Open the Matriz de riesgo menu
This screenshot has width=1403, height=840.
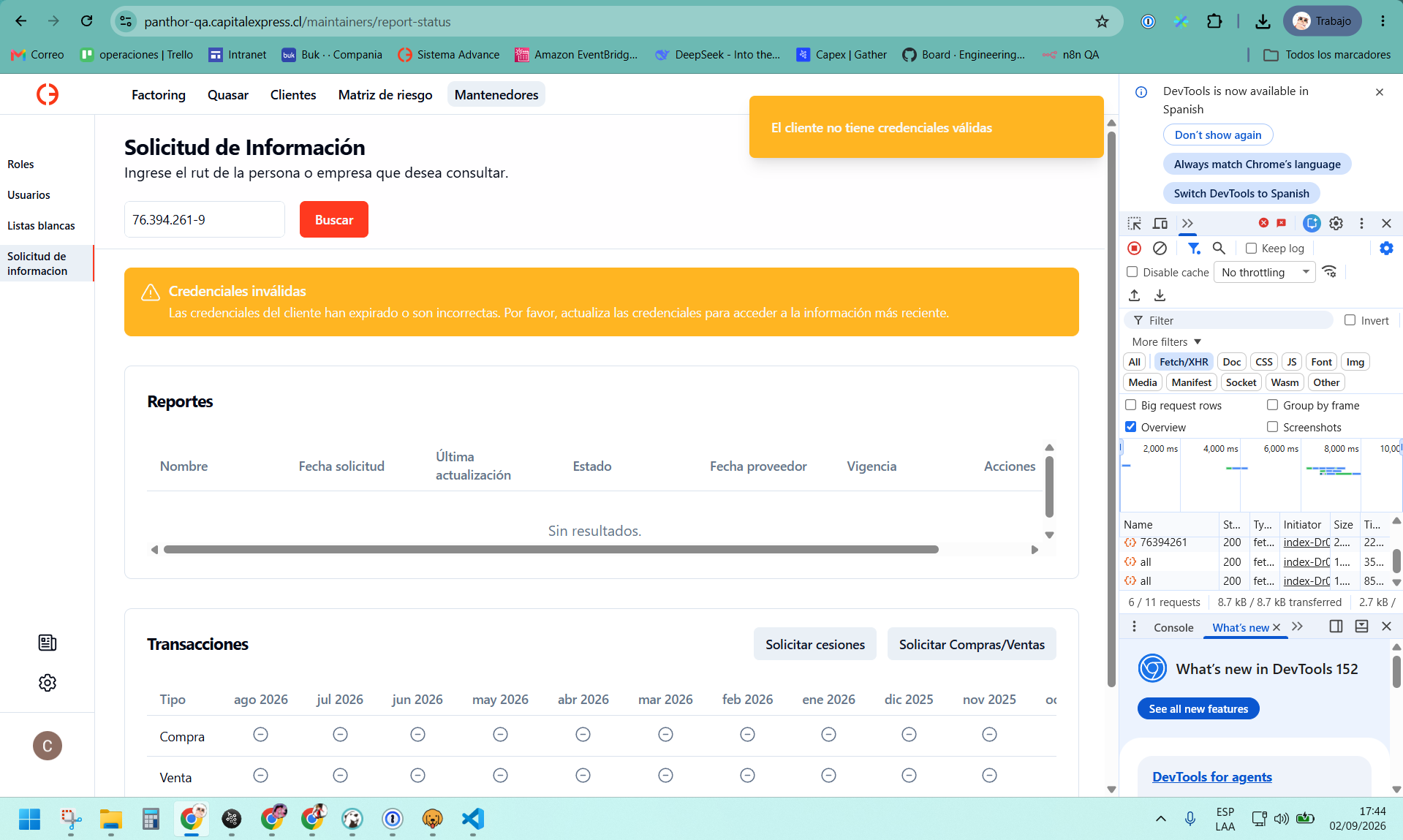click(385, 94)
